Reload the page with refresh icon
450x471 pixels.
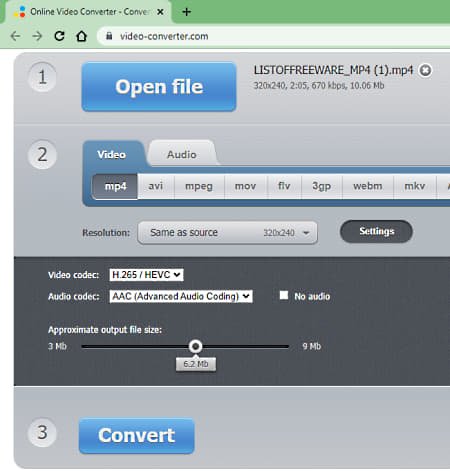click(x=59, y=36)
